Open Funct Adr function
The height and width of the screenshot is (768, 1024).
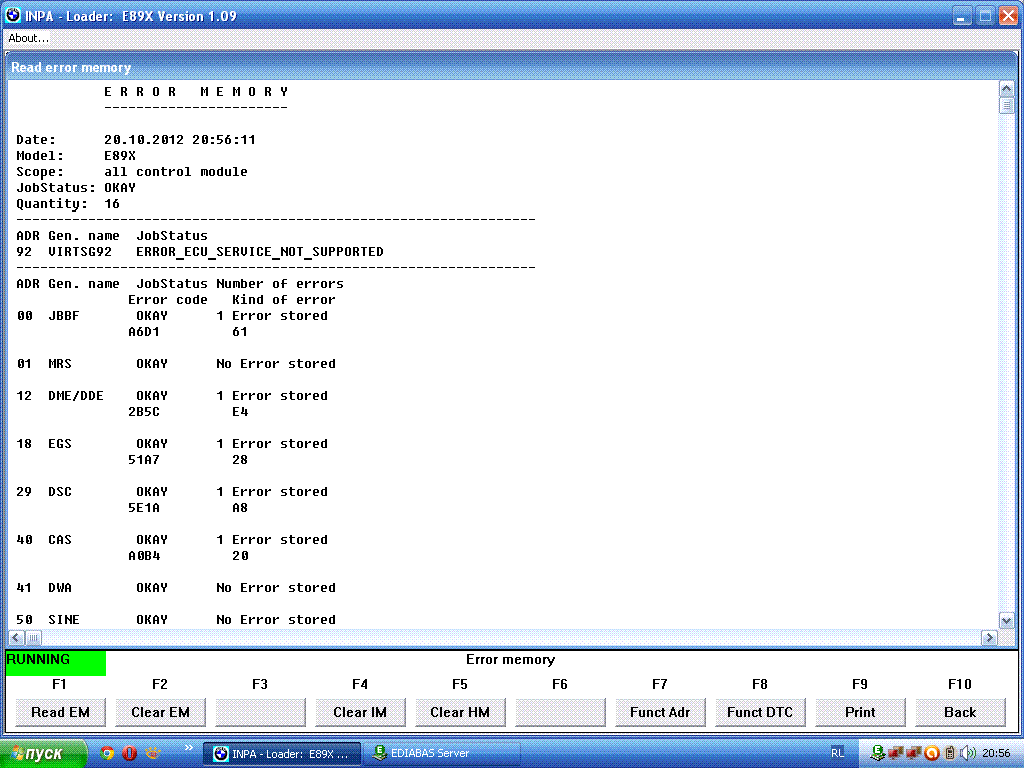tap(660, 712)
